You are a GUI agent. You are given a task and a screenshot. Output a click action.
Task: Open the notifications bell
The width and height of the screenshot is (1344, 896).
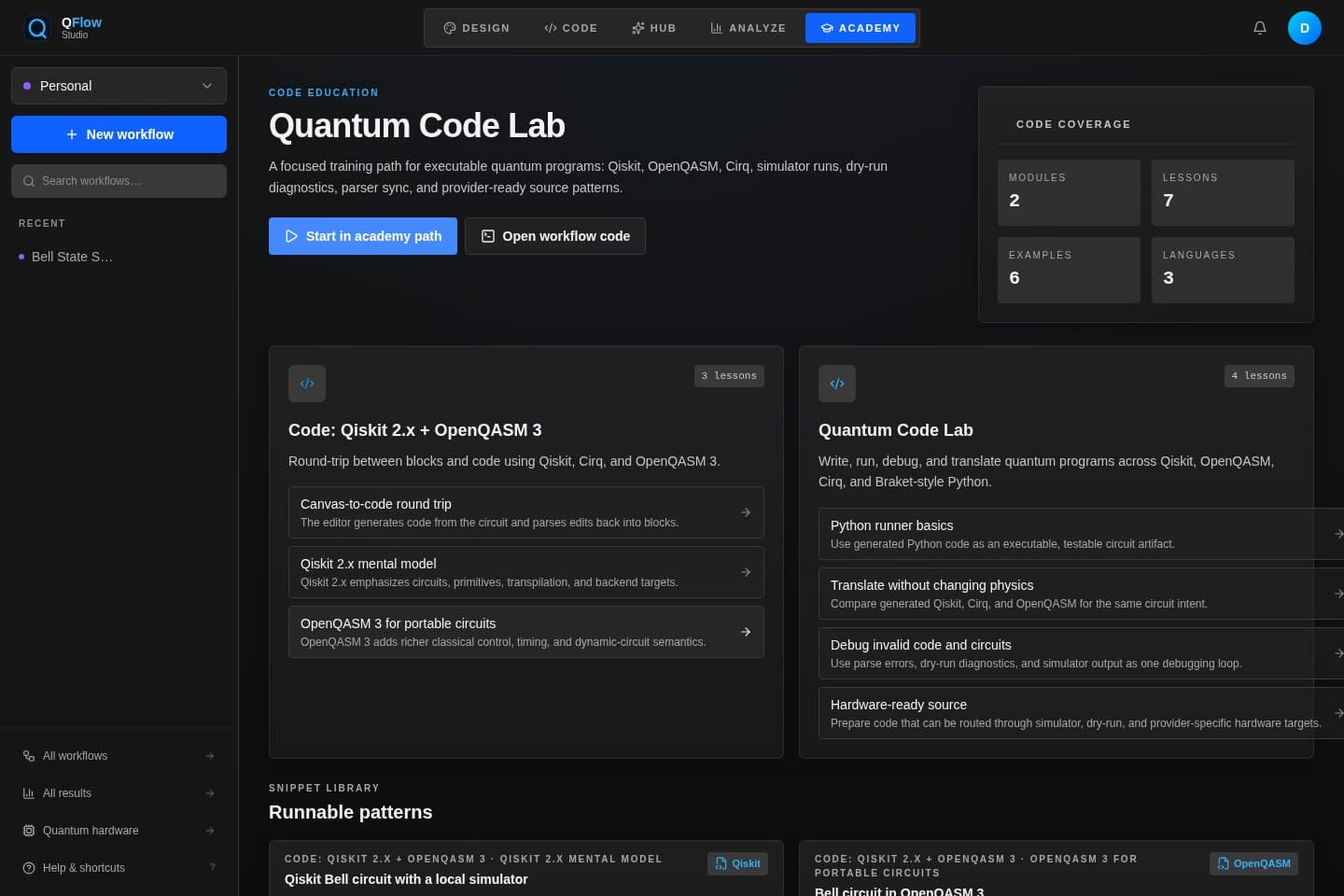pos(1260,28)
